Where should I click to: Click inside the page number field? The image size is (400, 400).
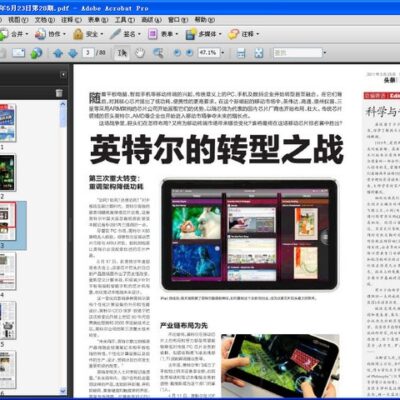(x=88, y=53)
